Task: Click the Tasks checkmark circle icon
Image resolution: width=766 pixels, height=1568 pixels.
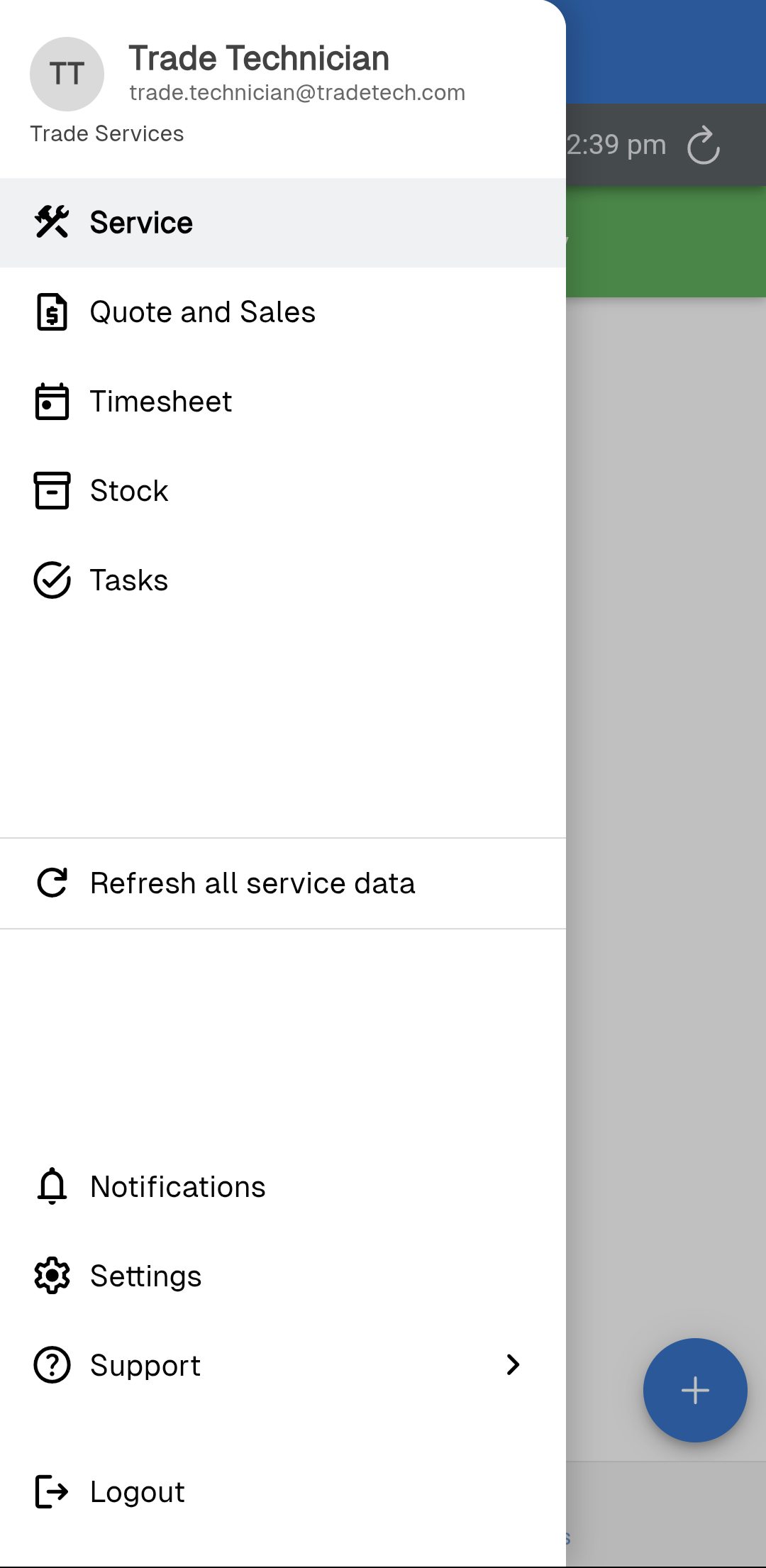Action: (x=52, y=580)
